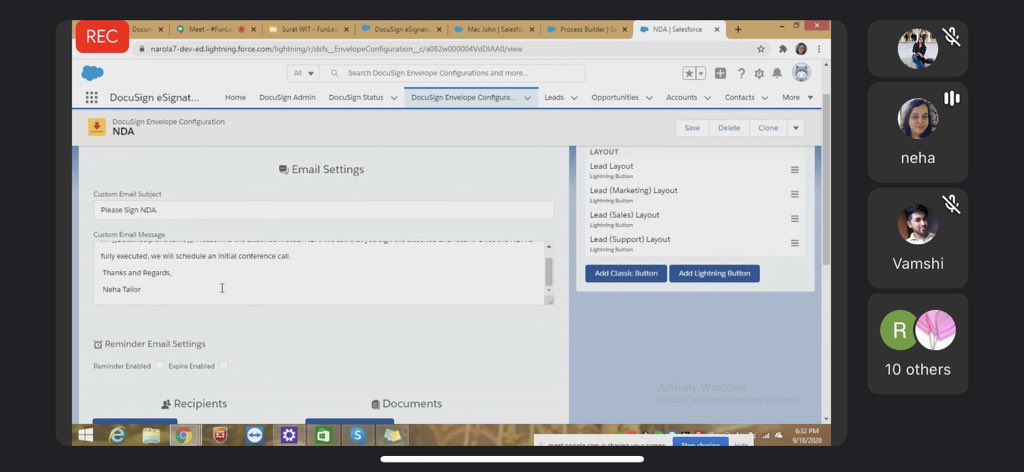Open new browser tab
Image resolution: width=1024 pixels, height=472 pixels.
(x=738, y=29)
